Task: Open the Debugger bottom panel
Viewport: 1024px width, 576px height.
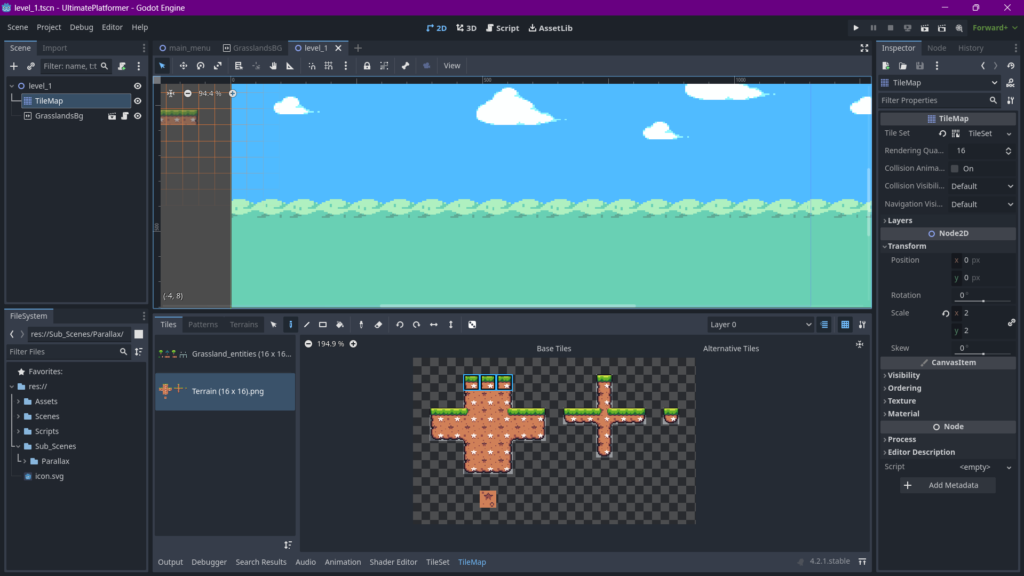Action: point(209,562)
